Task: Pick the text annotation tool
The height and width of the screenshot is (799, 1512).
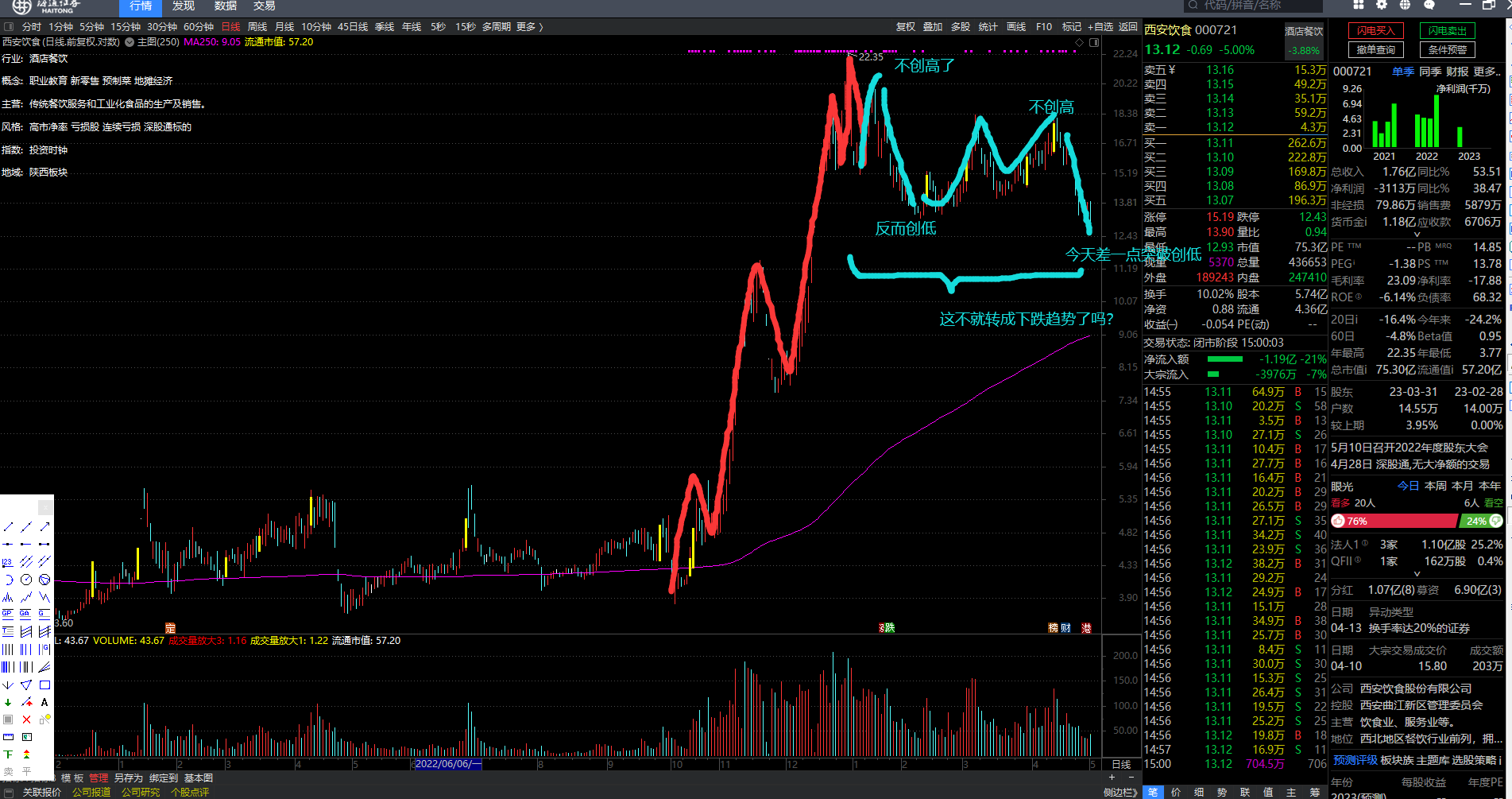Action: pyautogui.click(x=44, y=702)
